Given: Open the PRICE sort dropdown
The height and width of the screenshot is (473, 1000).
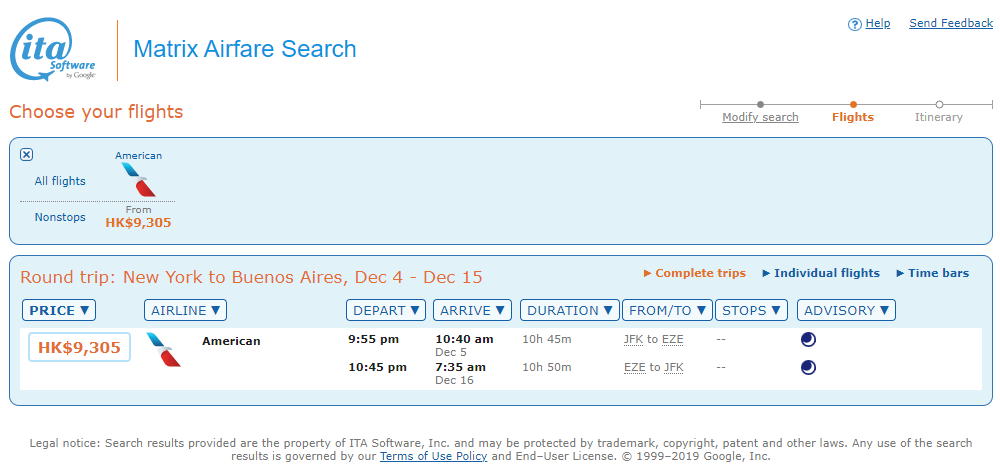Looking at the screenshot, I should click(59, 310).
